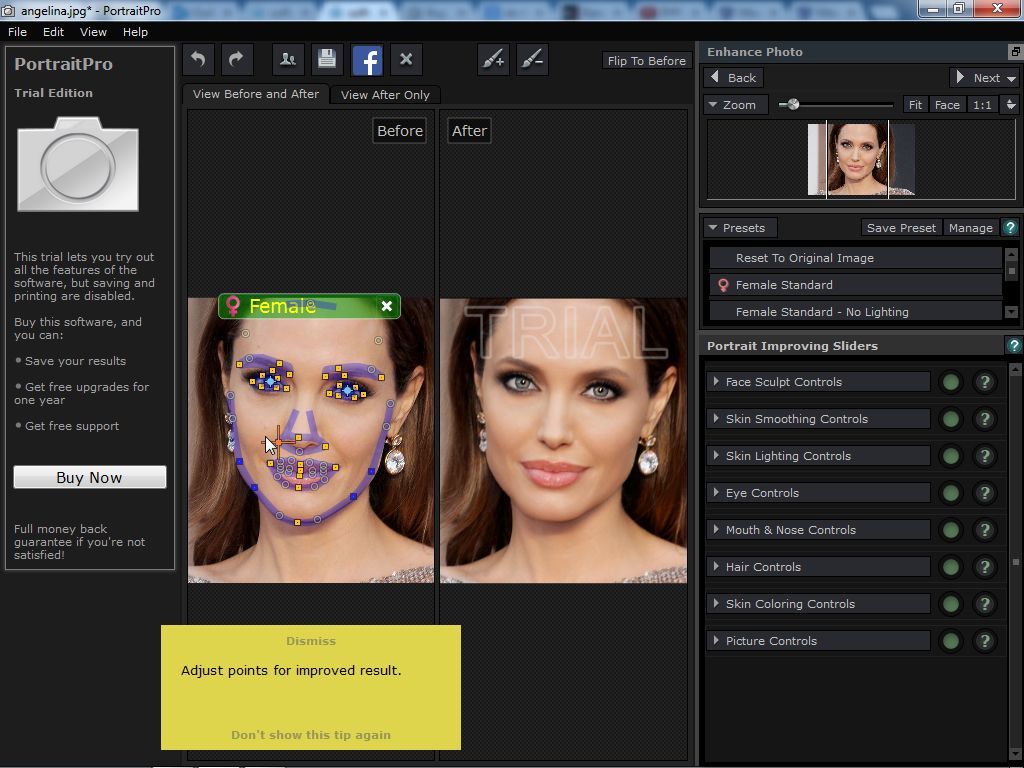Open the Next button dropdown arrow
The width and height of the screenshot is (1024, 768).
click(x=1012, y=78)
